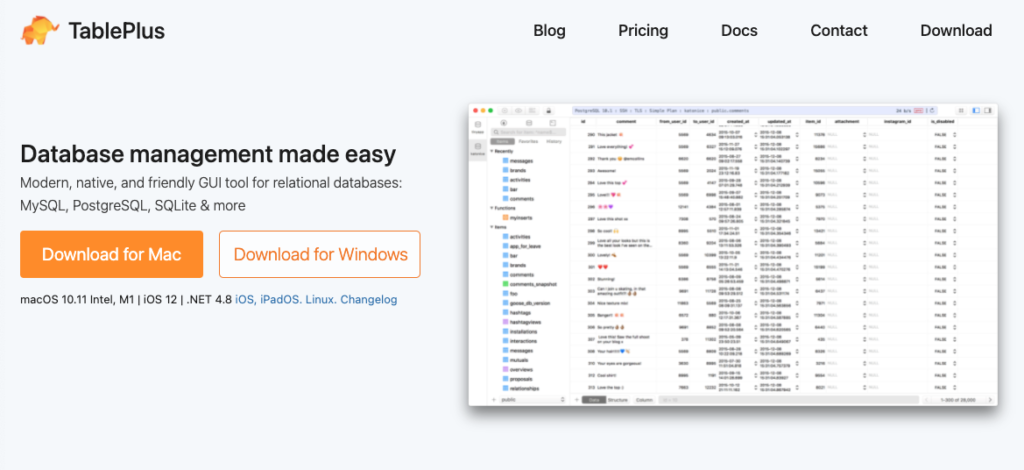Collapse the Recently group in preview sidebar
The height and width of the screenshot is (470, 1024).
(492, 151)
